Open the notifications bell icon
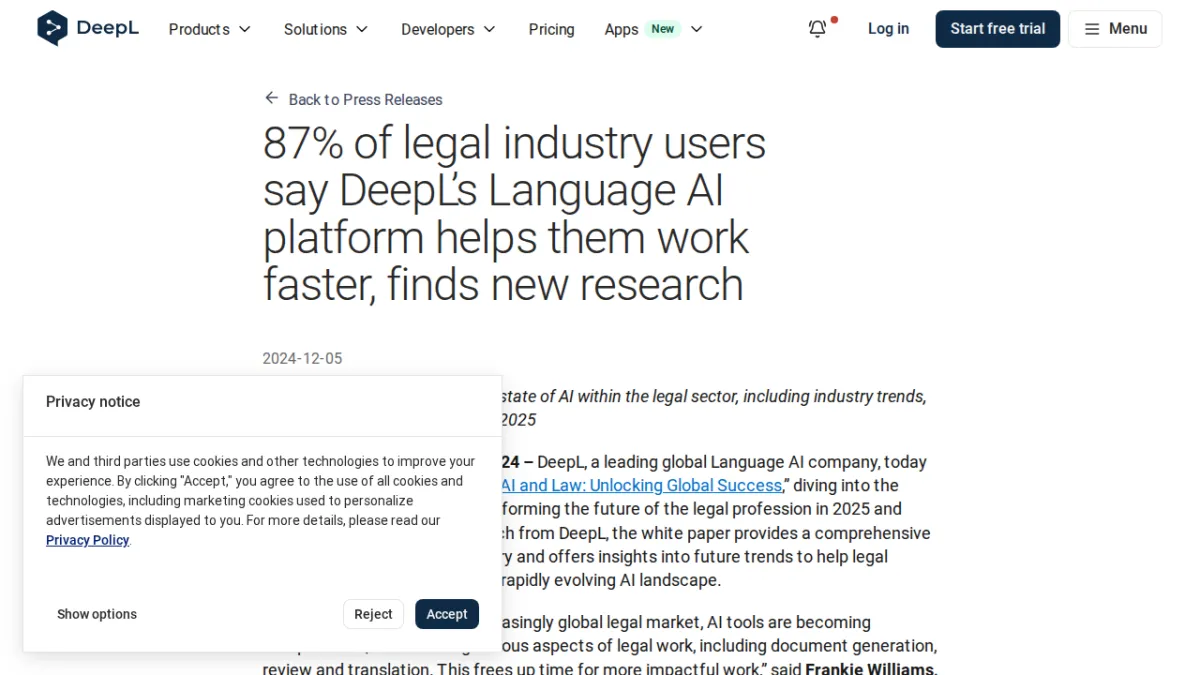This screenshot has width=1200, height=675. point(818,29)
